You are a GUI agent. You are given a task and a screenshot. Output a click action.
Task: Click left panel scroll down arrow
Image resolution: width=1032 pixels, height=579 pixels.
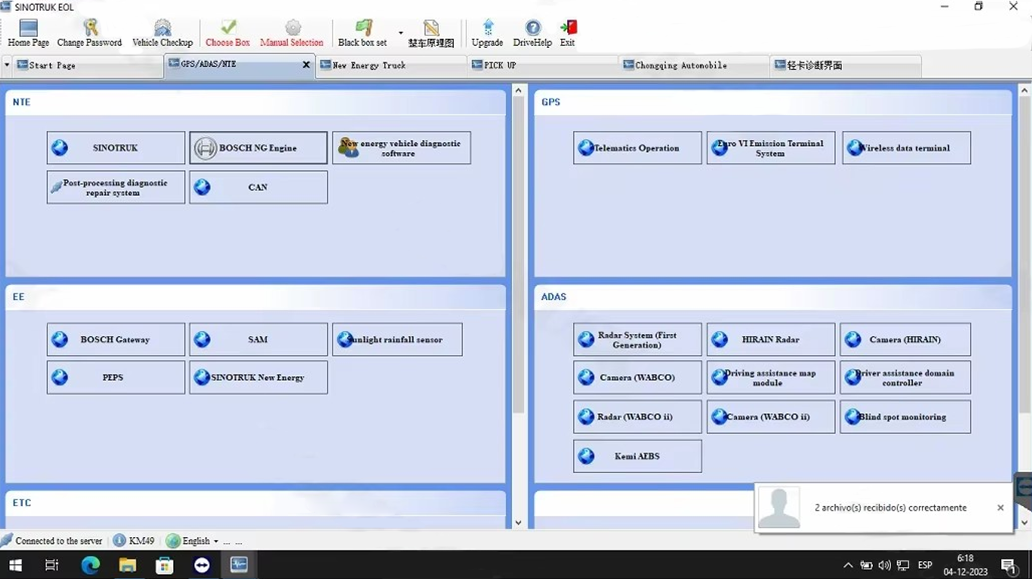pos(518,522)
